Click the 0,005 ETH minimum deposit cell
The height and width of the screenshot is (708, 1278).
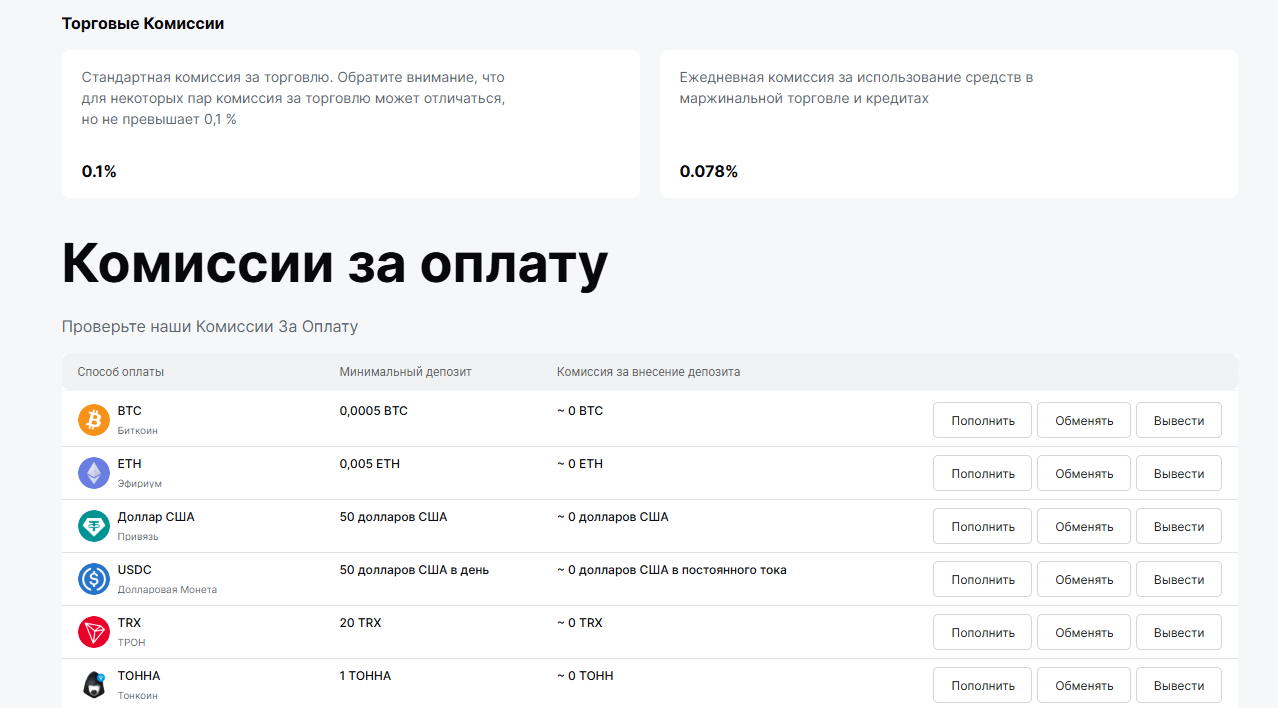370,464
